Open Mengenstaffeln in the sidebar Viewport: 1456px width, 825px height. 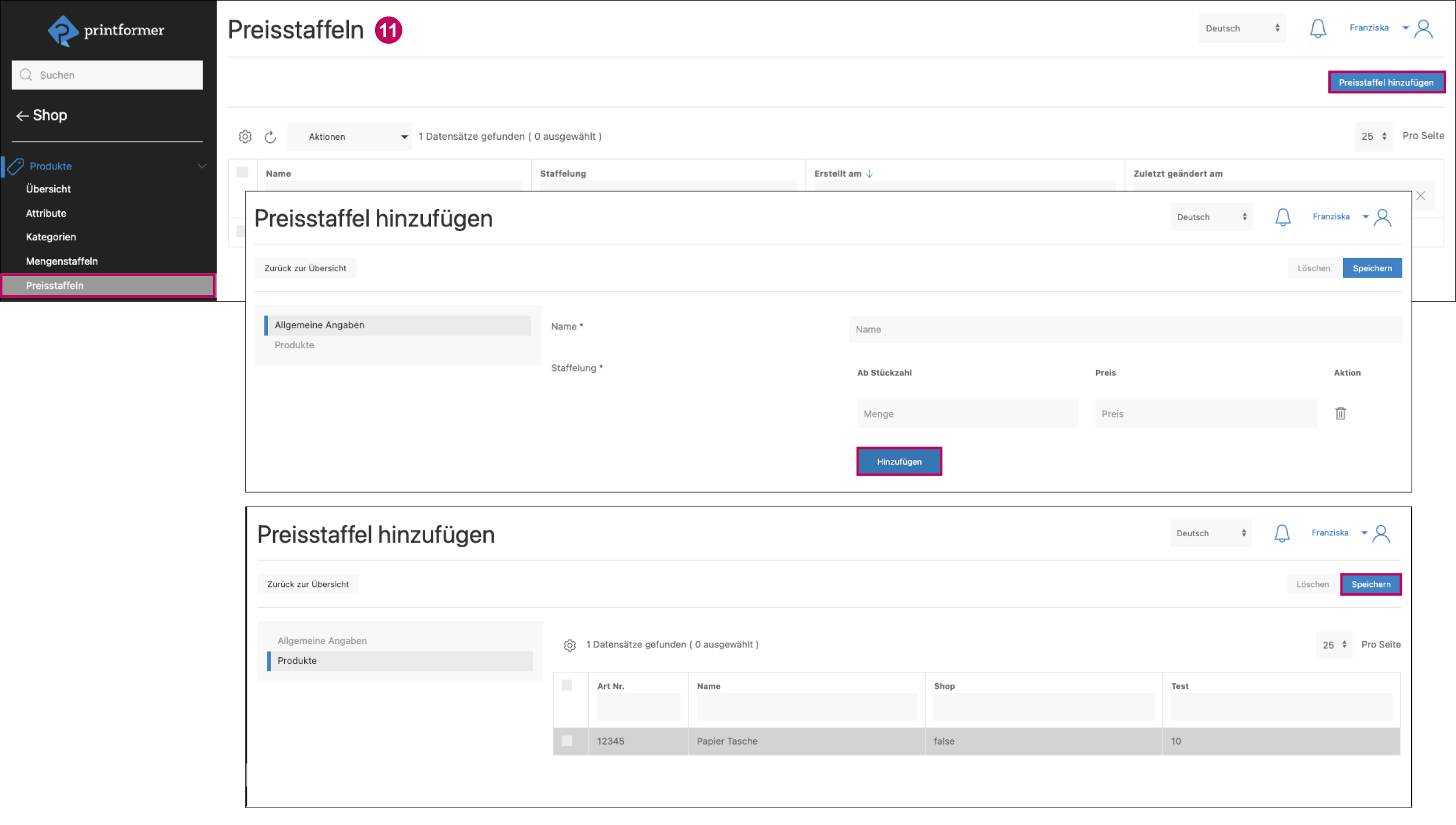[x=62, y=261]
